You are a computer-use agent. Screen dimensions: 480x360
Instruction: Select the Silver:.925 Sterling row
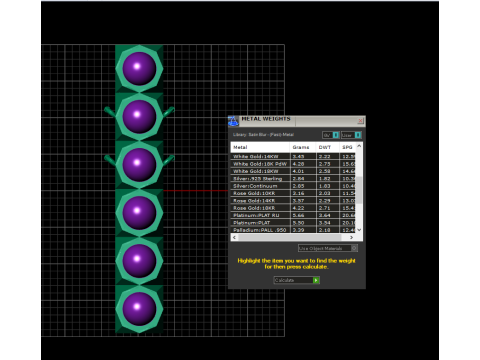(x=293, y=178)
